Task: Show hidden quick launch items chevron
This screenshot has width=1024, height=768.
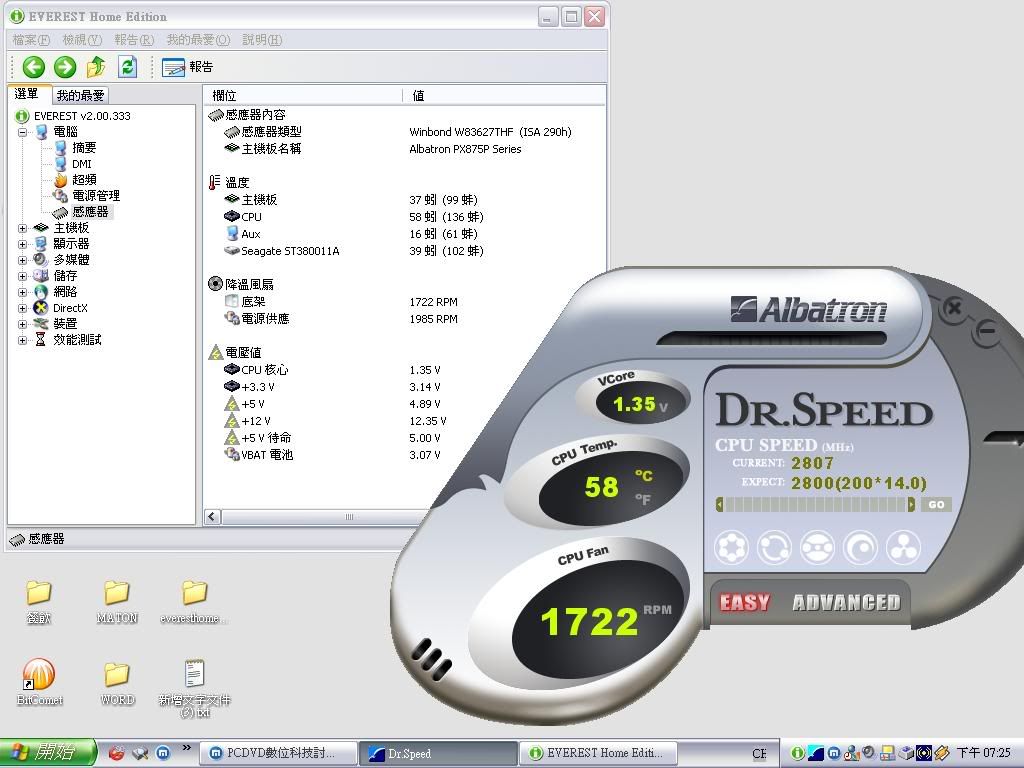Action: point(187,748)
